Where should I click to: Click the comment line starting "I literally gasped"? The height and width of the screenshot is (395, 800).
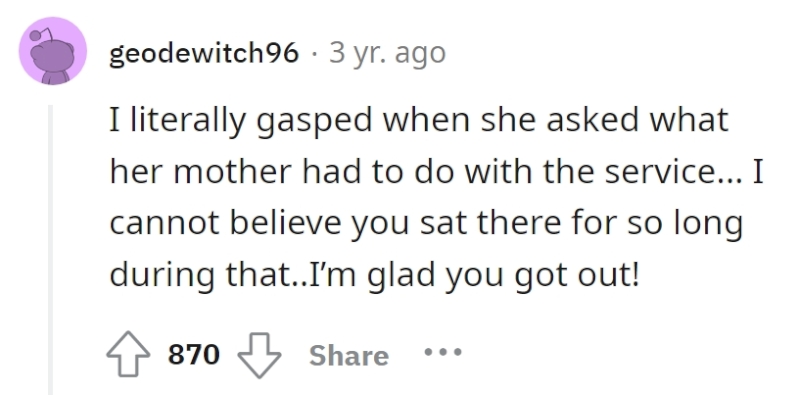[x=419, y=121]
